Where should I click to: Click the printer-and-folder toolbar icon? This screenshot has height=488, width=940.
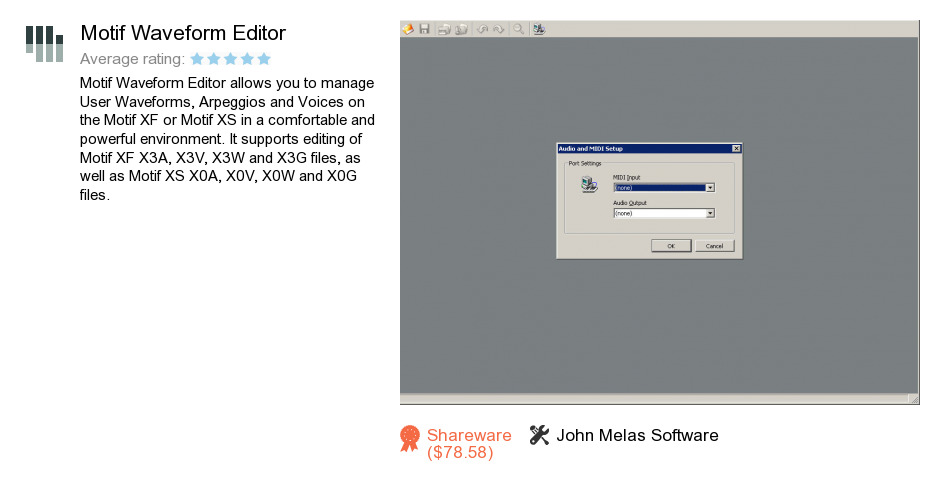pos(444,29)
